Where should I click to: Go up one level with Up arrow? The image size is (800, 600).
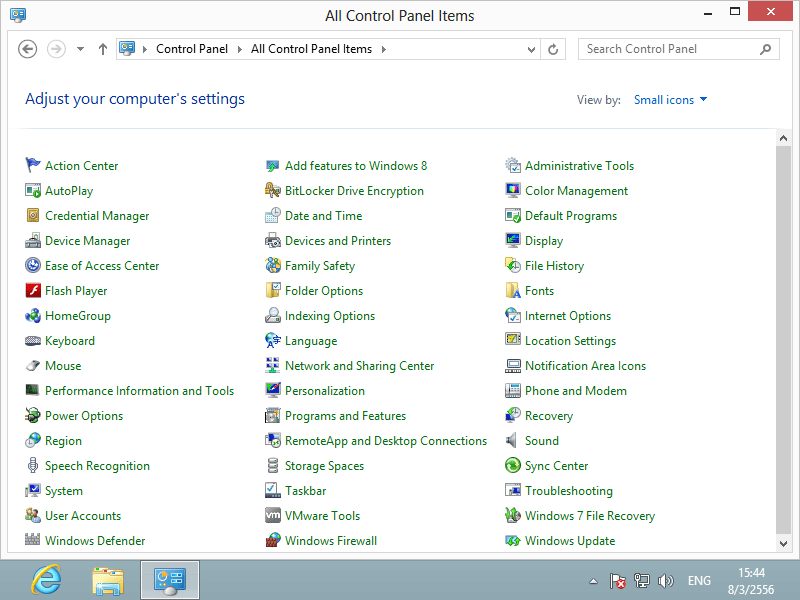[x=103, y=49]
